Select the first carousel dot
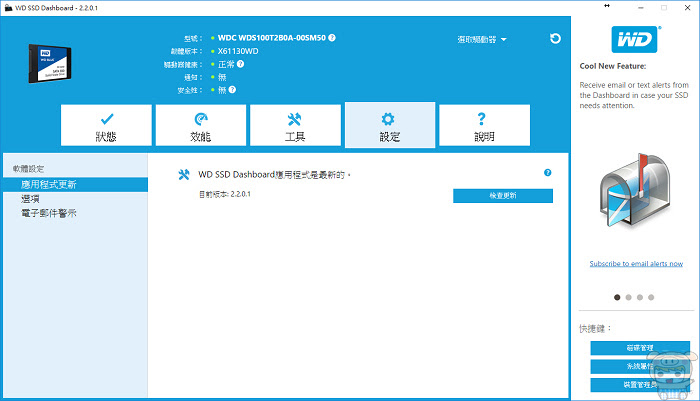 tap(617, 297)
